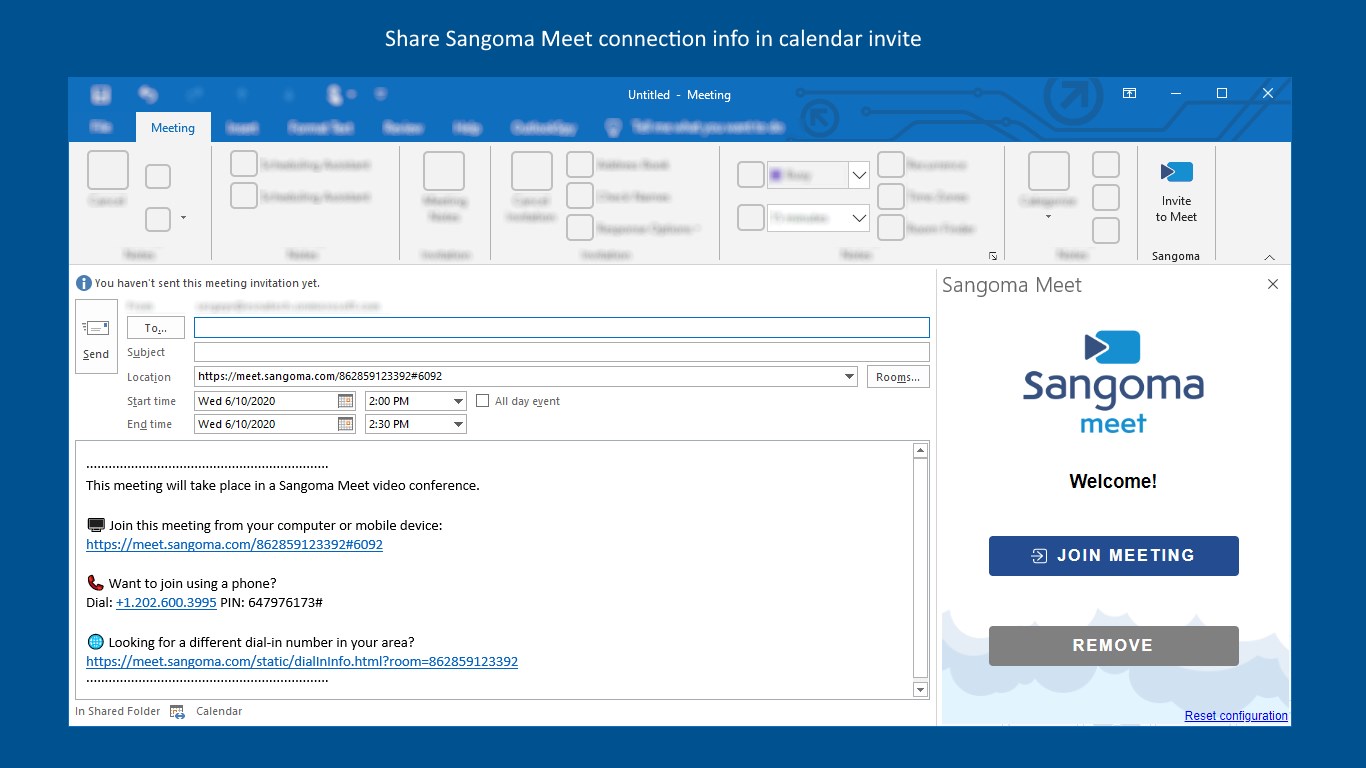Click the REMOVE button
This screenshot has height=768, width=1366.
(x=1114, y=646)
